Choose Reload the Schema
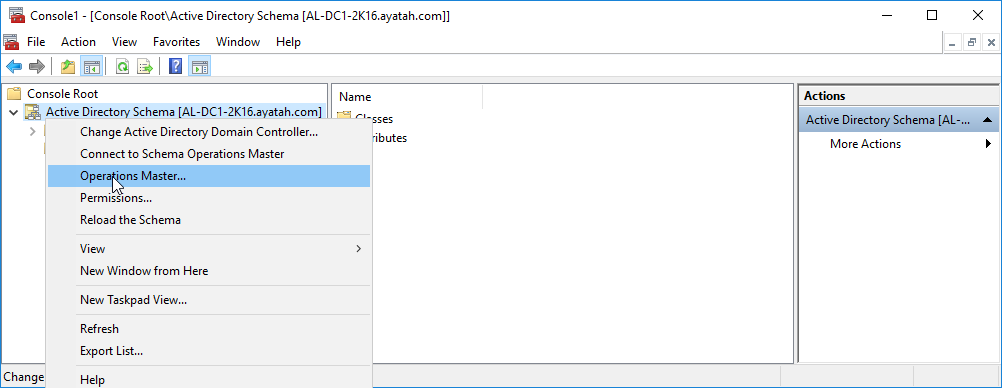Screen dimensions: 1002x388 click(209, 220)
